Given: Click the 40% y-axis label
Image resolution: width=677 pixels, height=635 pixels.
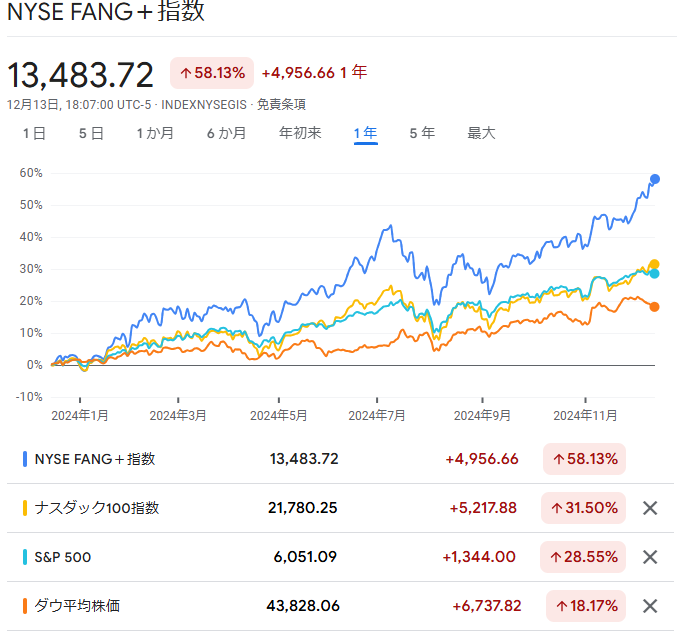Looking at the screenshot, I should pyautogui.click(x=31, y=237).
